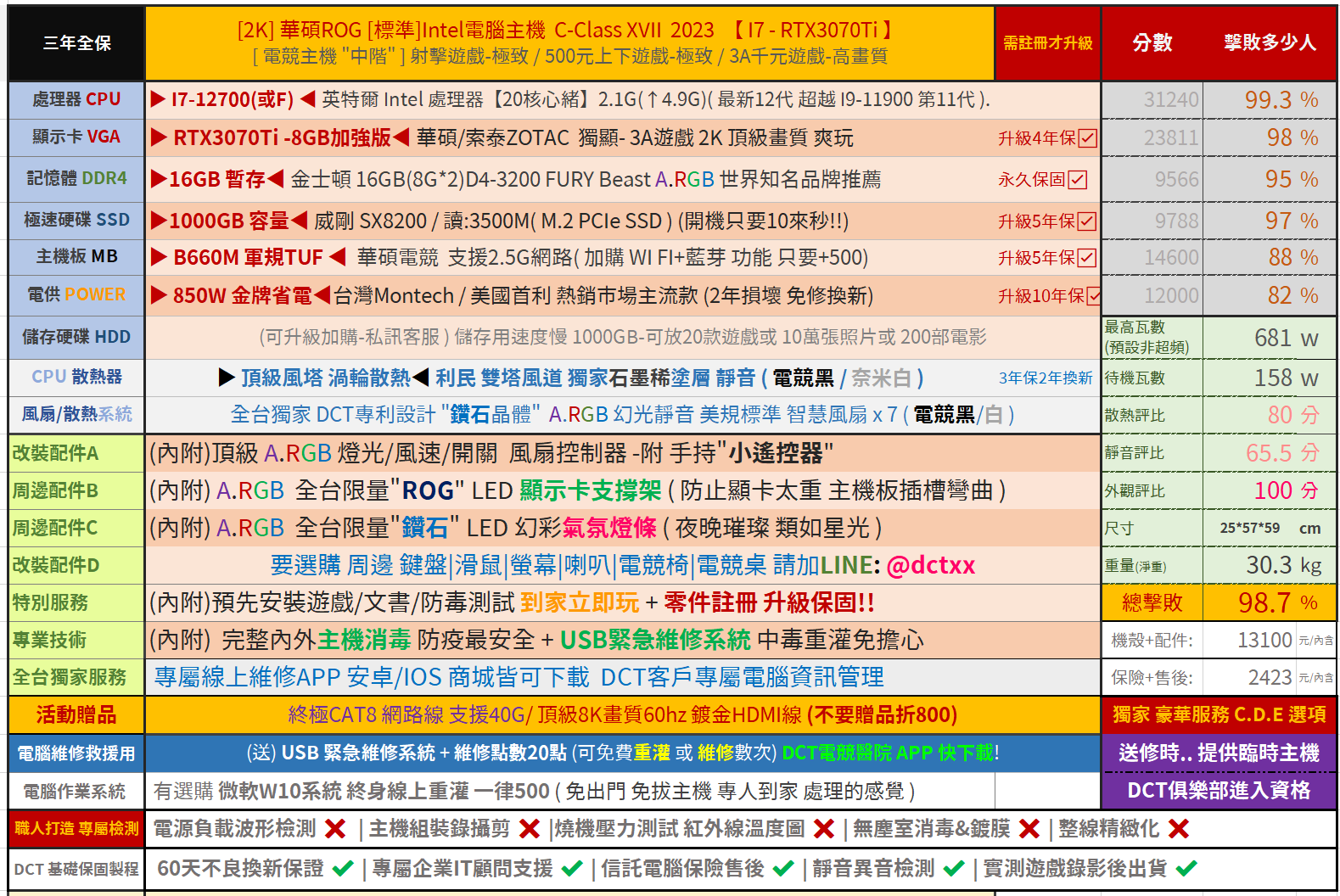The height and width of the screenshot is (896, 1340).
Task: Click the 電腦作業系統 row label
Action: tap(76, 791)
